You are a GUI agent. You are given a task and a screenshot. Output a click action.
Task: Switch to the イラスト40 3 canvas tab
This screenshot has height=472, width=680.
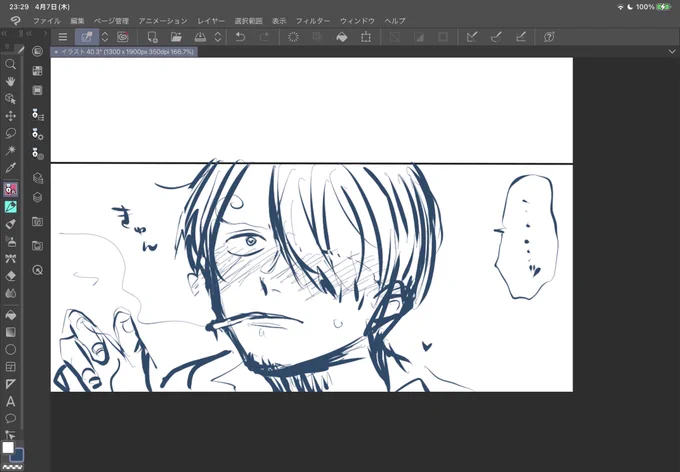[124, 52]
